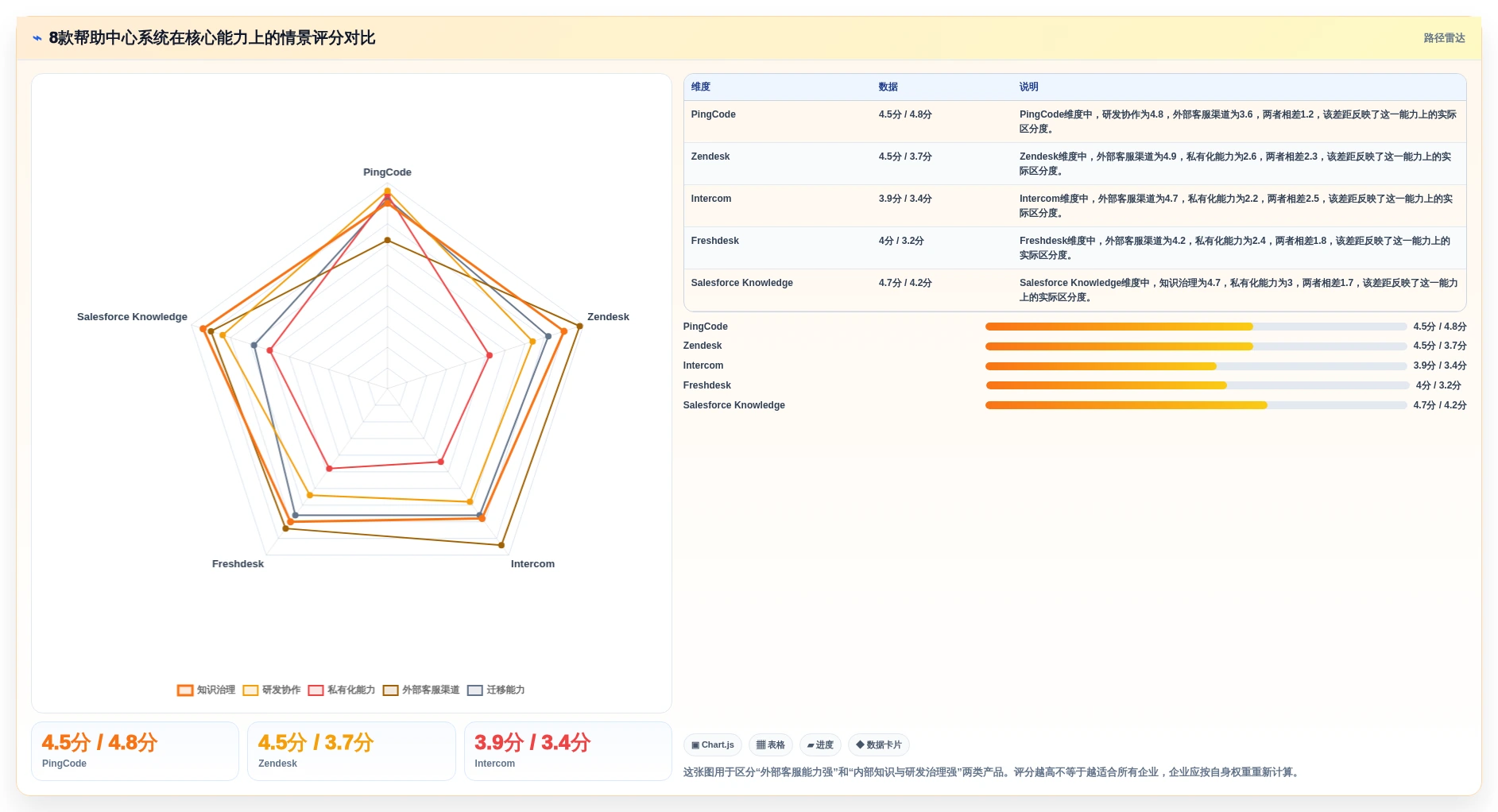The width and height of the screenshot is (1498, 812).
Task: Click the 进度 tag
Action: (x=820, y=744)
